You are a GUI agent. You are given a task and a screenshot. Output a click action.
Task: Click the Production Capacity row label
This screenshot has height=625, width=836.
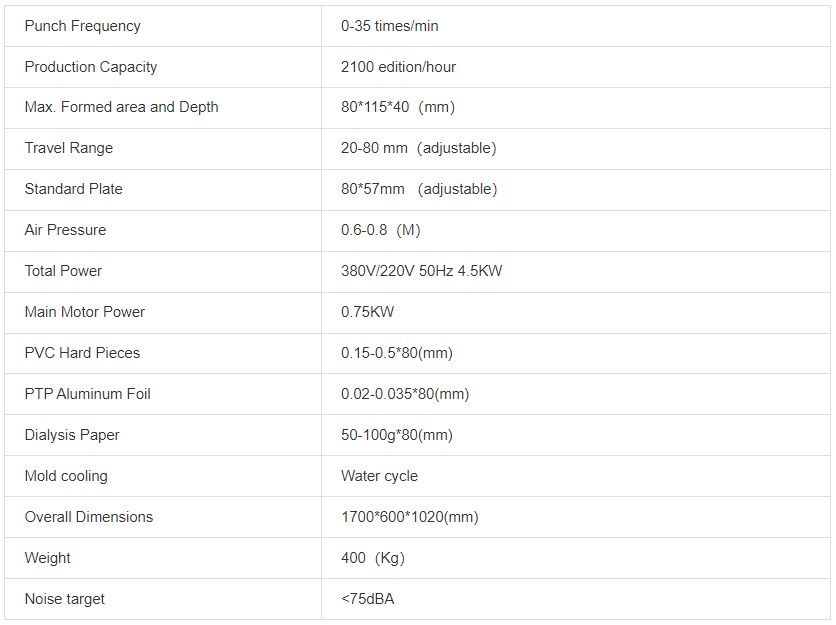91,67
